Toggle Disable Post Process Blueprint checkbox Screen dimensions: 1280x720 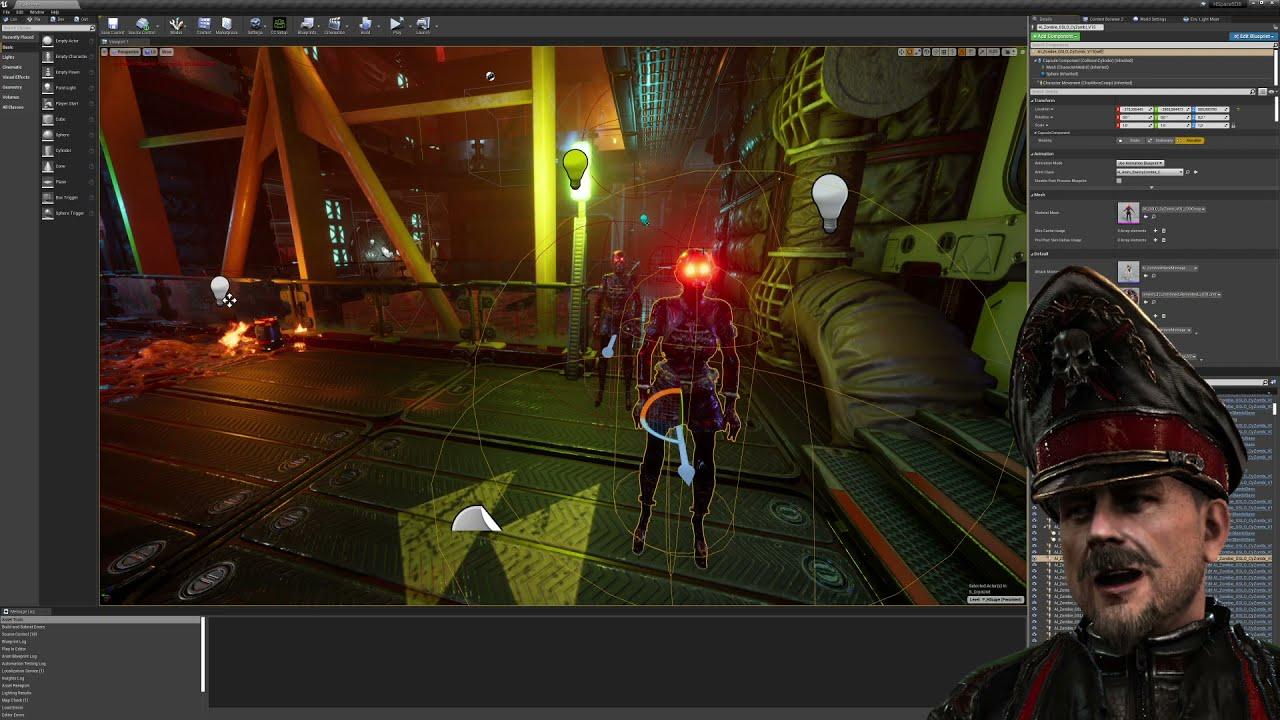coord(1119,181)
